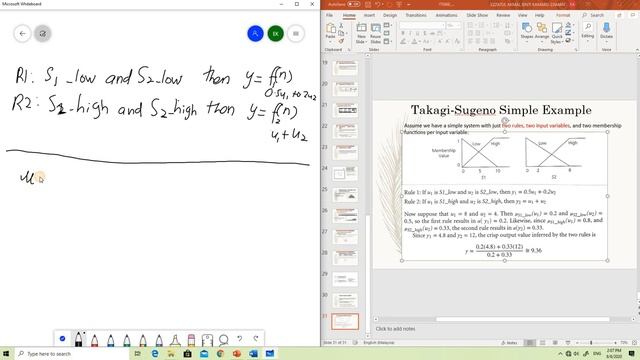Switch to Normal view in the status bar
This screenshot has width=640, height=360.
530,343
